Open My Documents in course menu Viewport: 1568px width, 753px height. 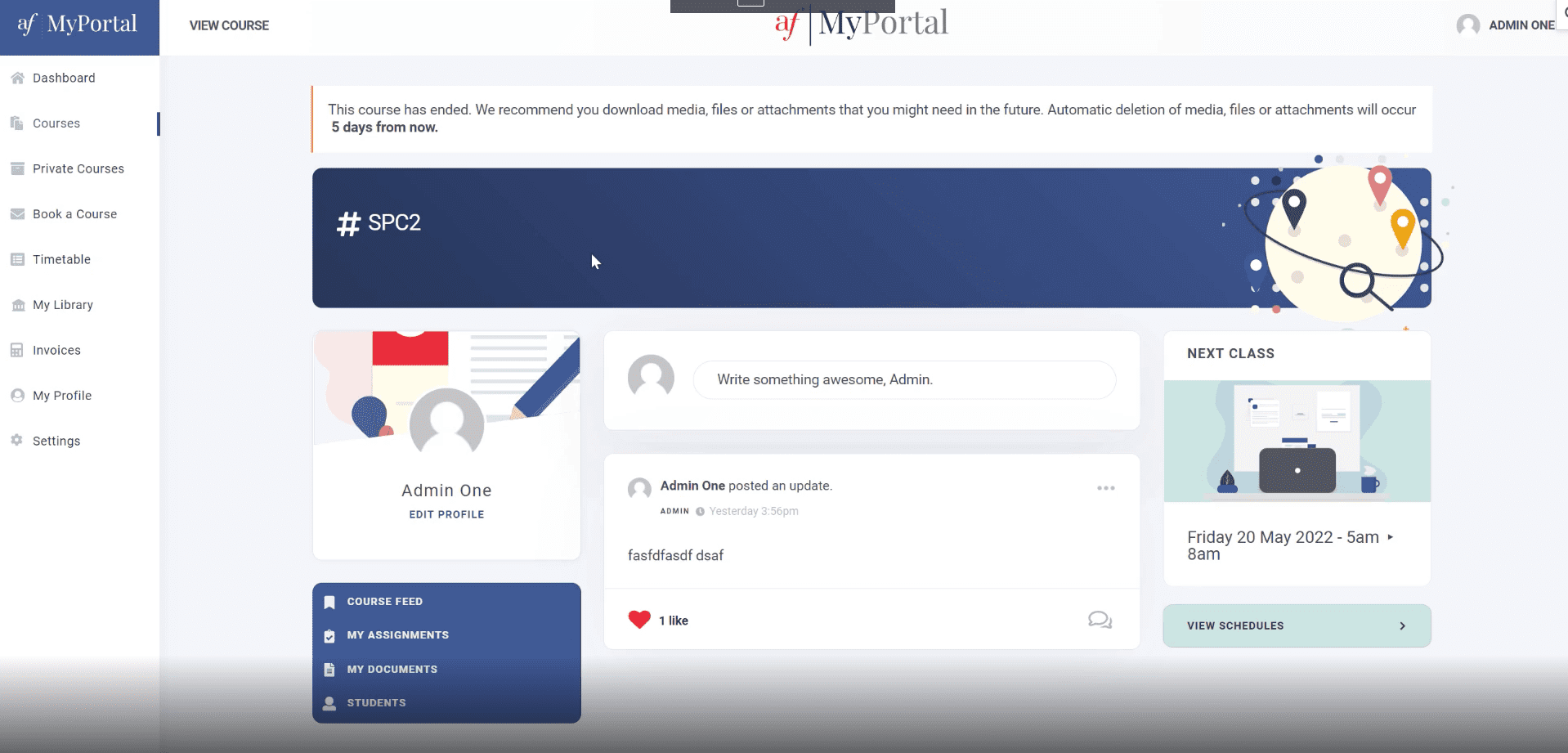pos(392,670)
